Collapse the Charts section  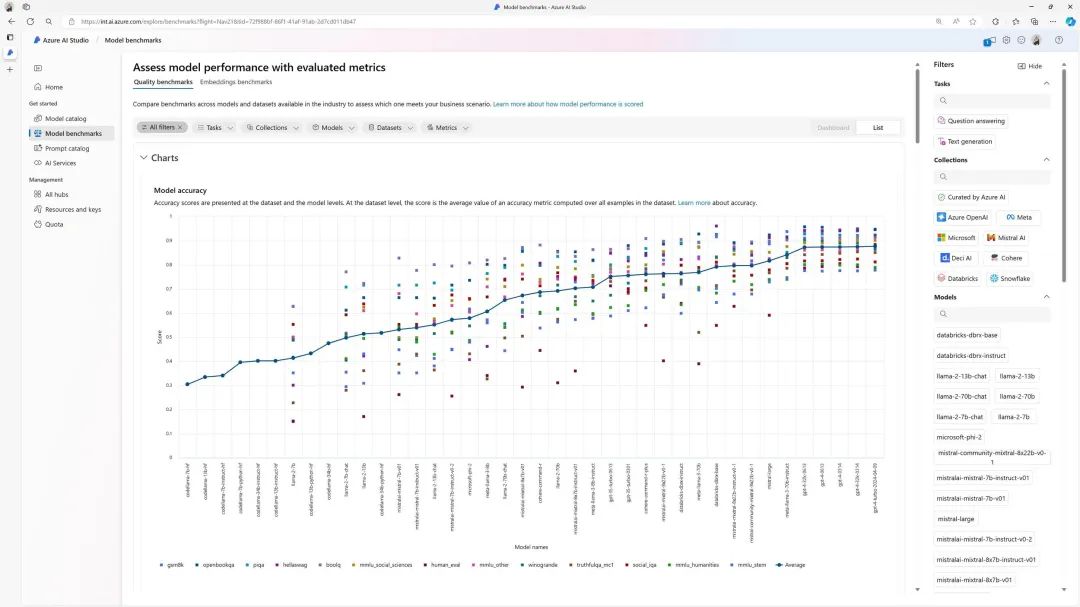pyautogui.click(x=143, y=158)
